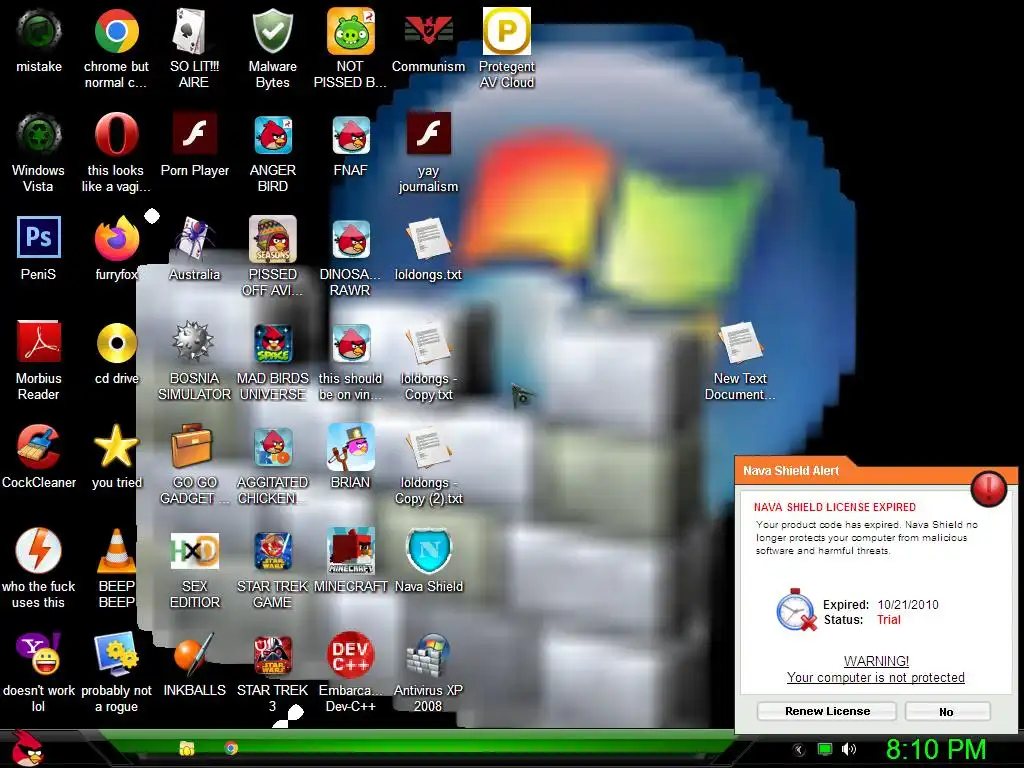Open the Protegent AV Cloud icon
The image size is (1024, 768).
point(507,31)
